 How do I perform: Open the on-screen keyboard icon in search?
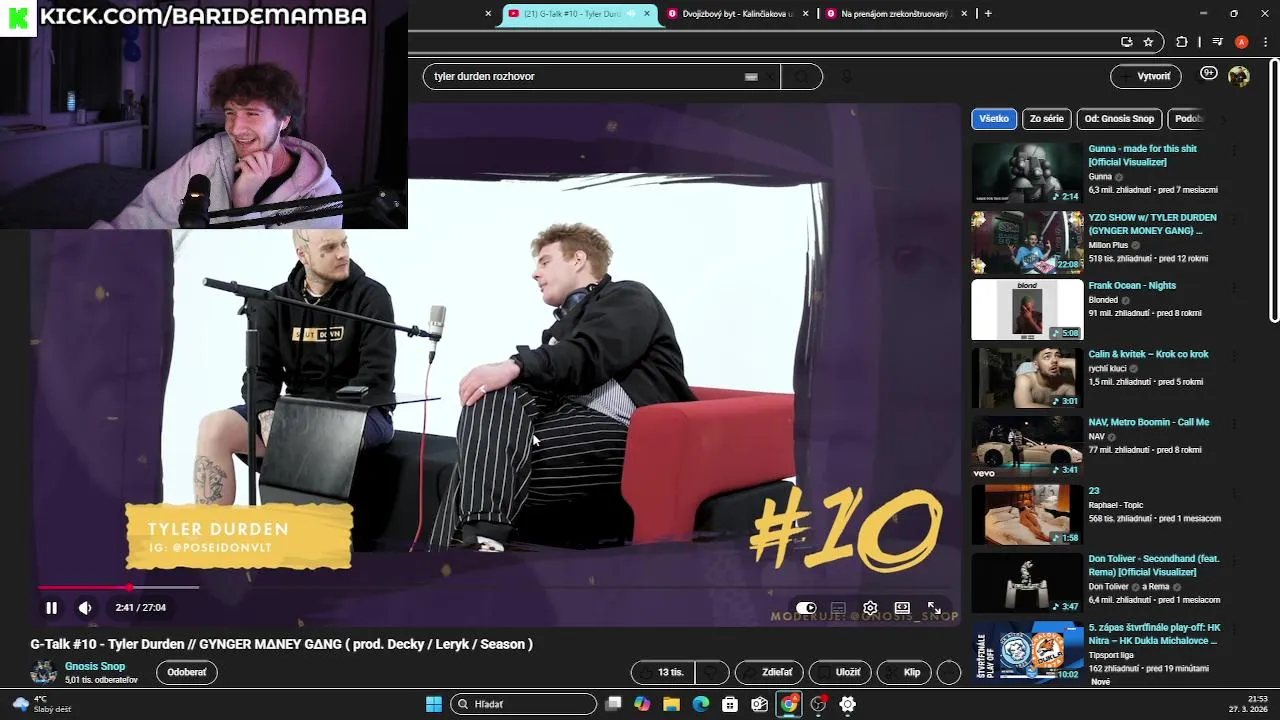[x=751, y=77]
